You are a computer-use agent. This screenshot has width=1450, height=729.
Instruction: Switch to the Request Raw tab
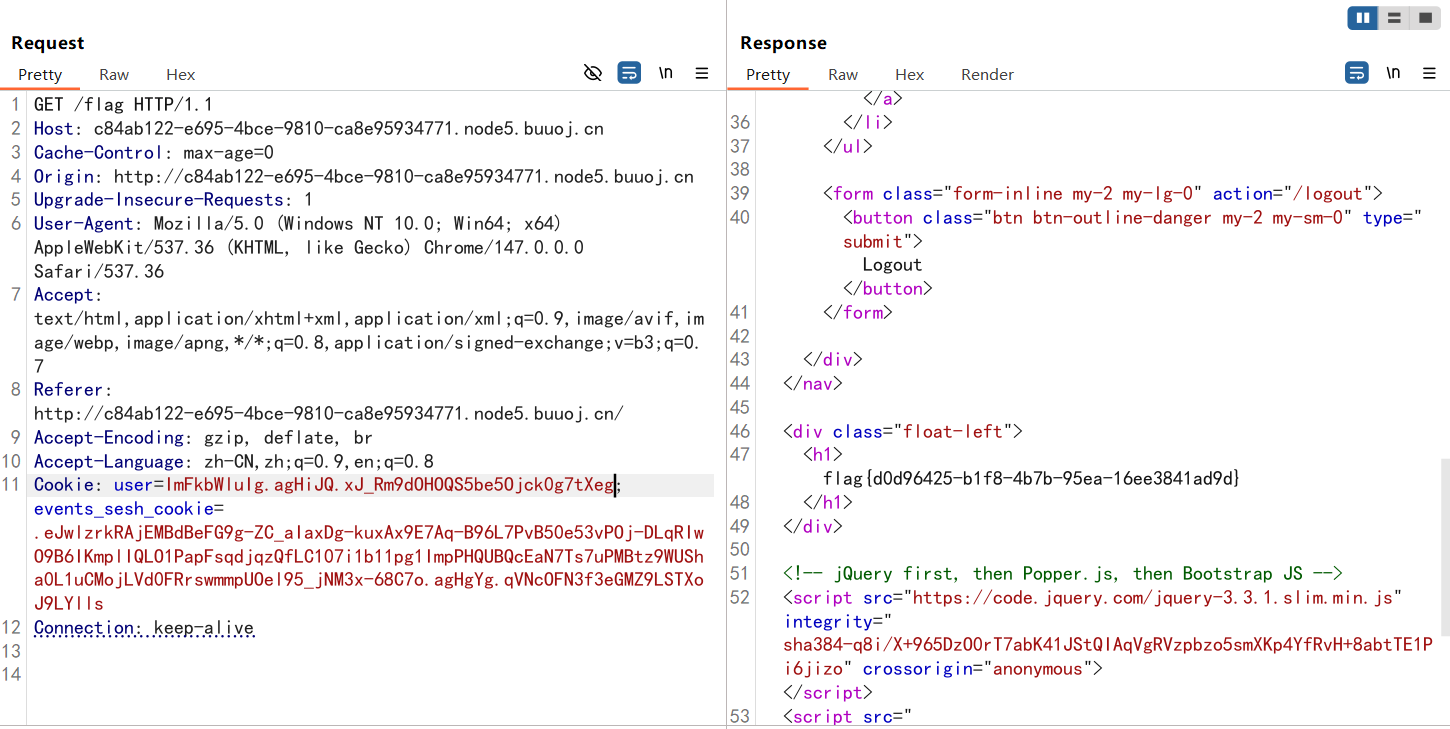(114, 75)
